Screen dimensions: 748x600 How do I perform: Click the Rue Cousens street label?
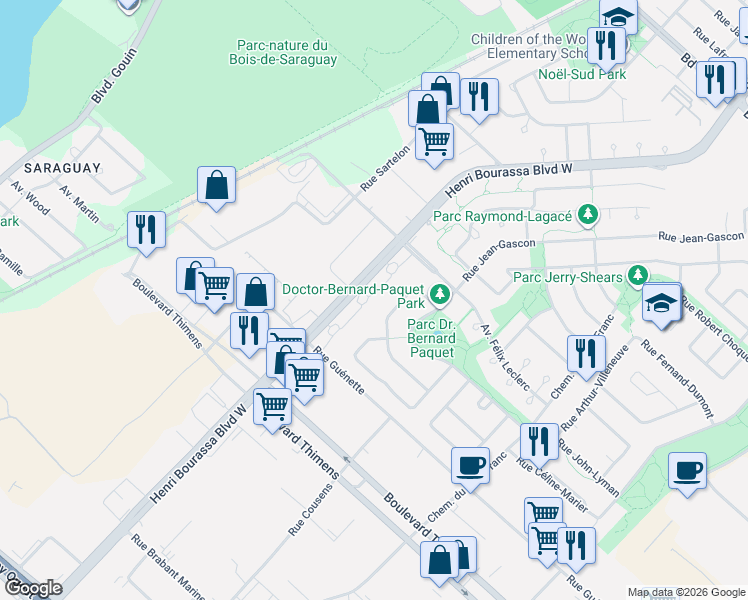pos(311,510)
